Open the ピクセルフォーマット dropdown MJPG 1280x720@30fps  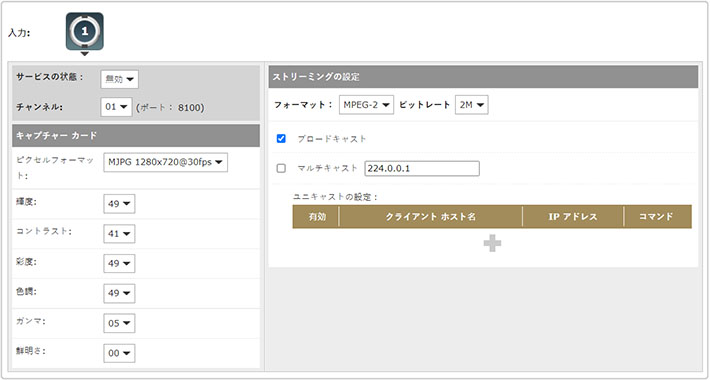point(165,163)
